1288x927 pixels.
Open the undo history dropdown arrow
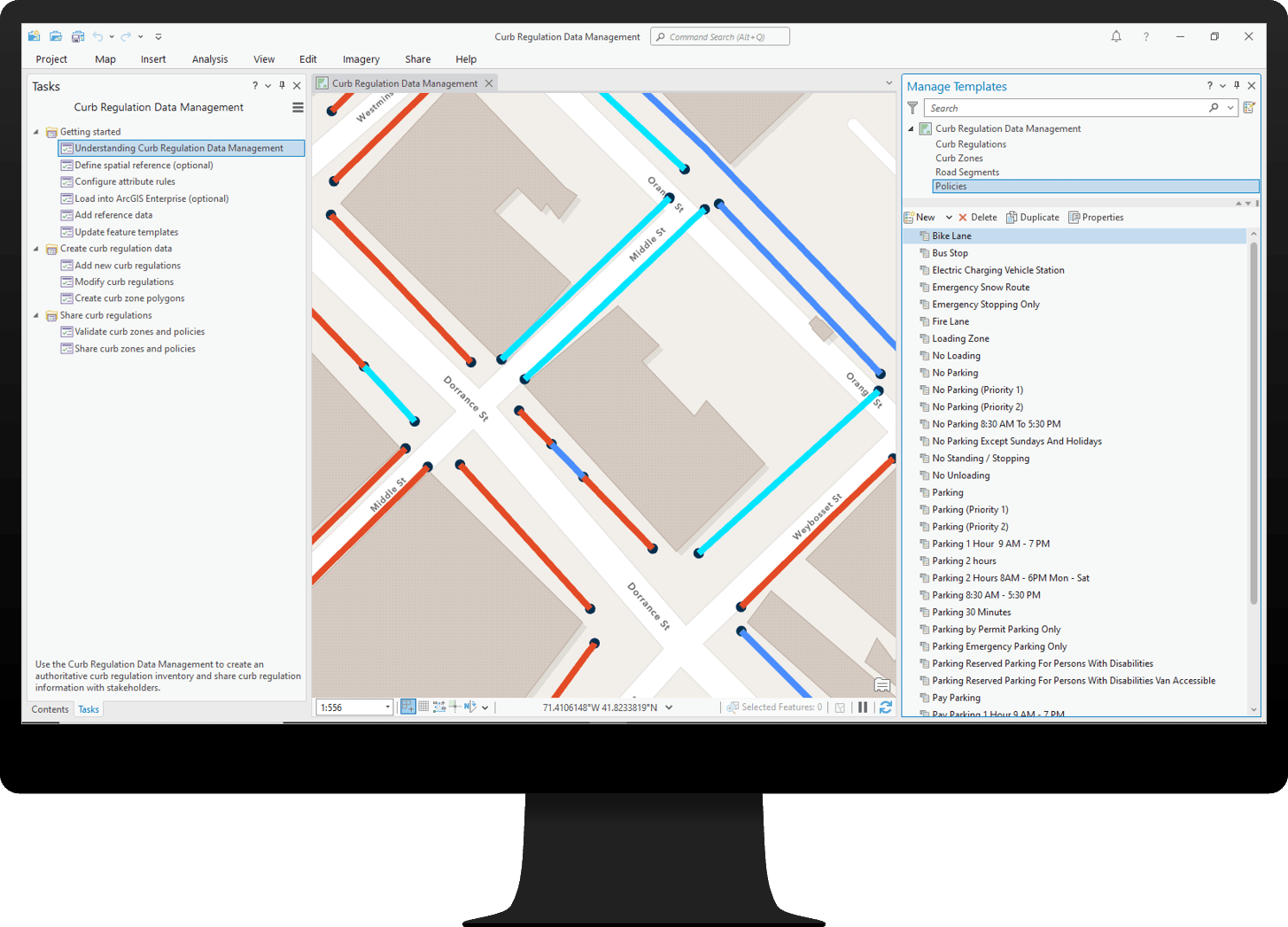click(112, 36)
